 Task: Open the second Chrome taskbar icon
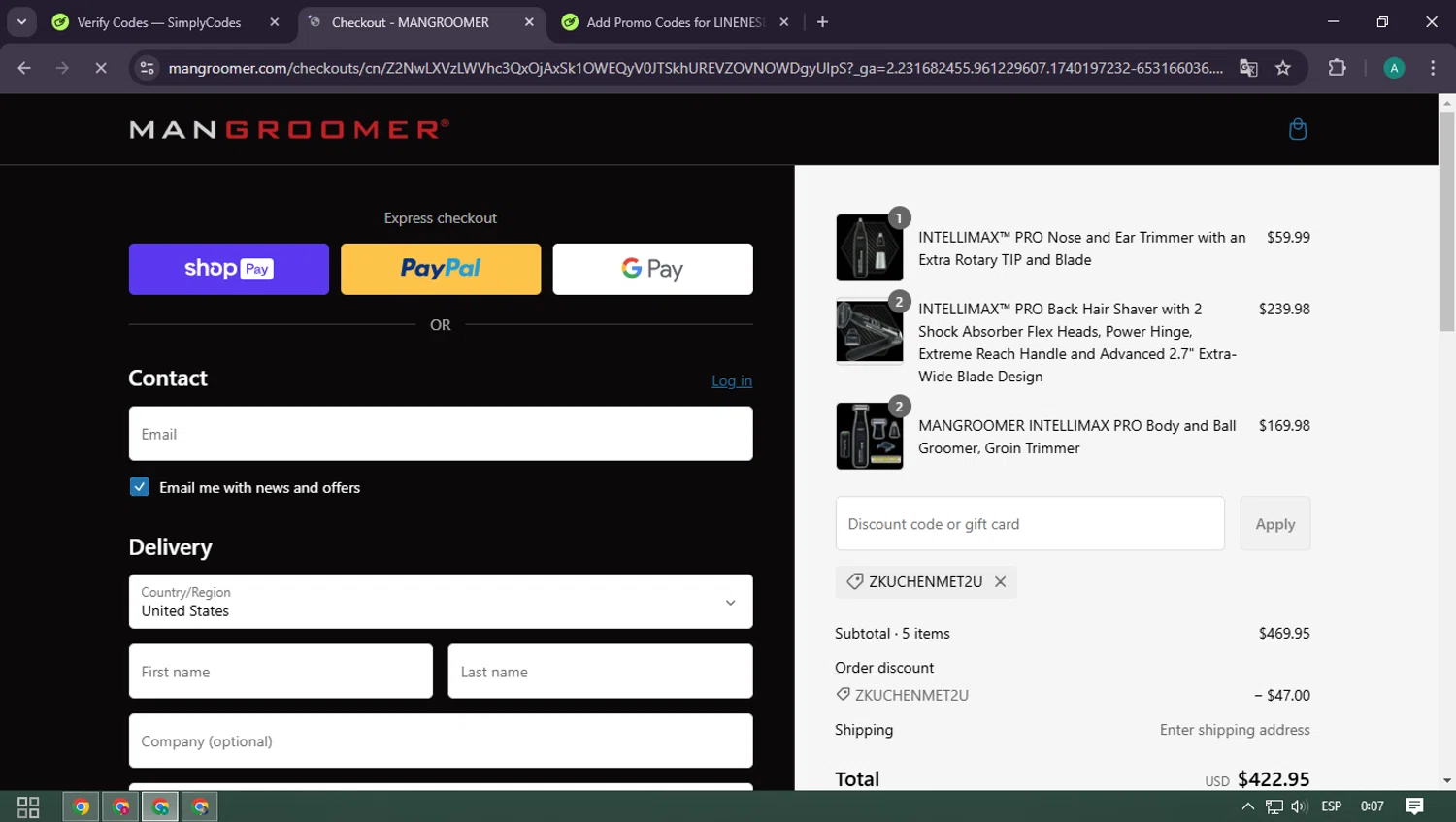point(120,806)
